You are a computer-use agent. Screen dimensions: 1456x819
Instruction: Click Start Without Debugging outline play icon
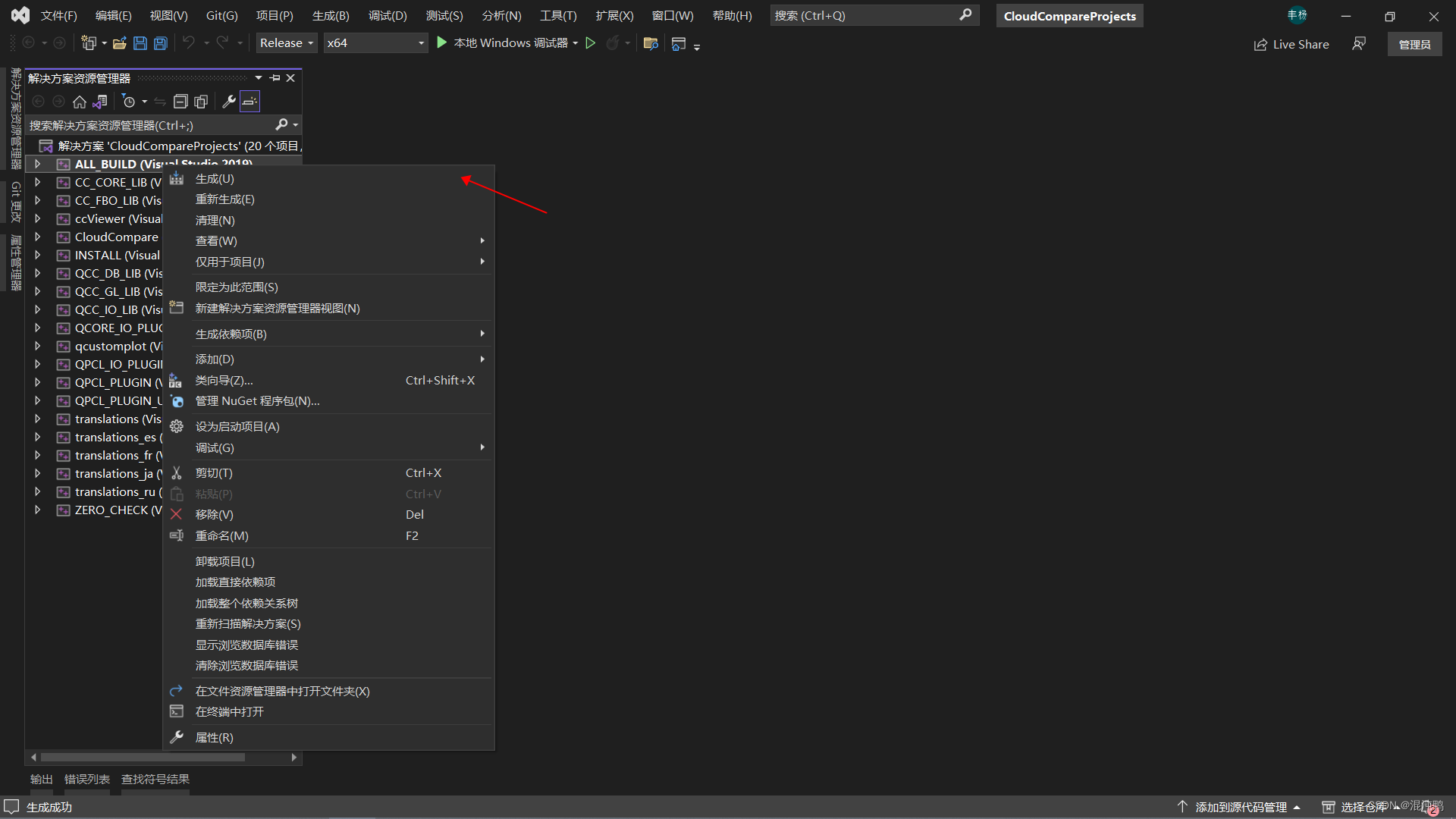click(591, 43)
